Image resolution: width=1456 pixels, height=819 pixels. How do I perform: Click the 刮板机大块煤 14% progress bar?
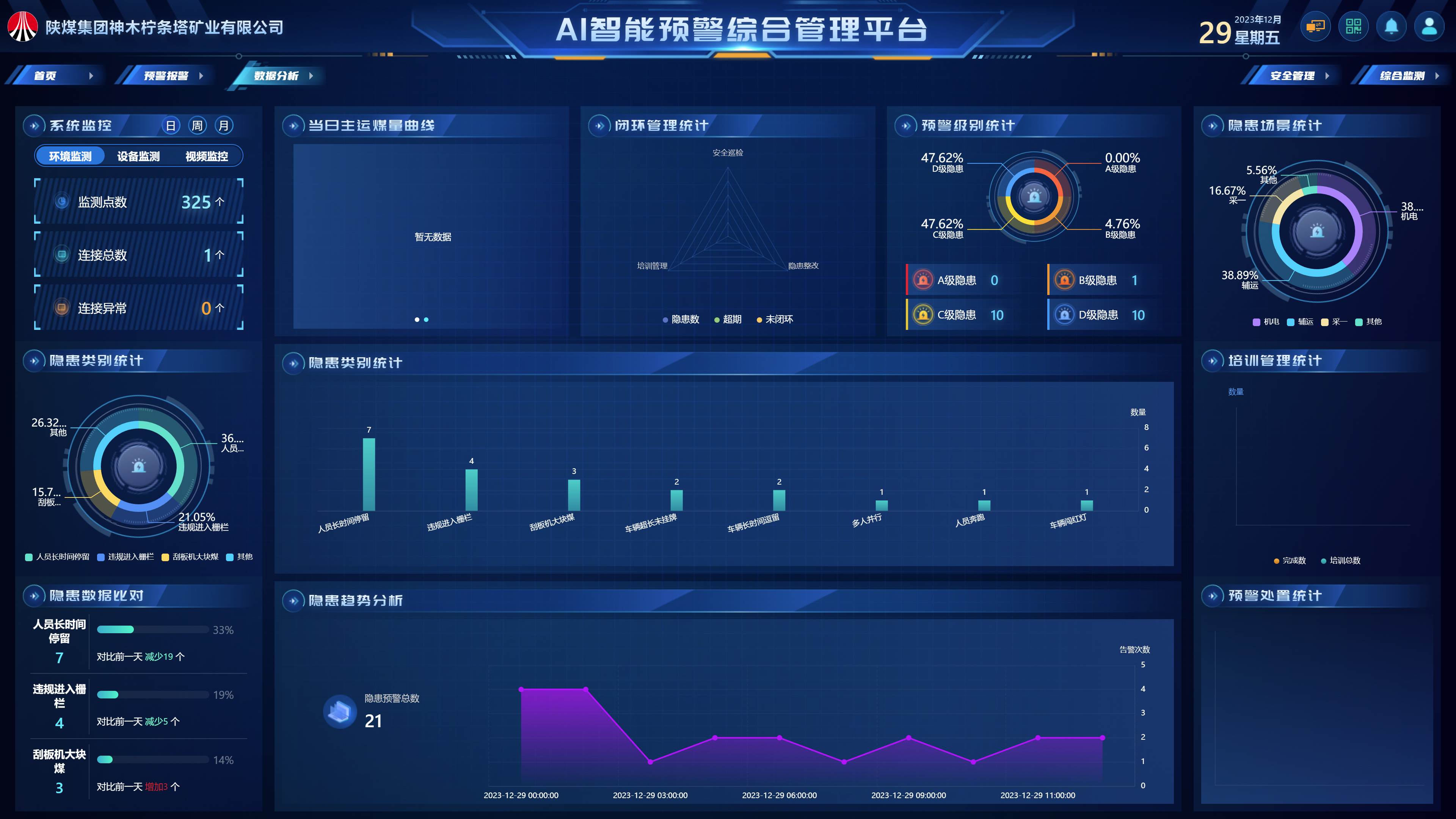point(152,759)
